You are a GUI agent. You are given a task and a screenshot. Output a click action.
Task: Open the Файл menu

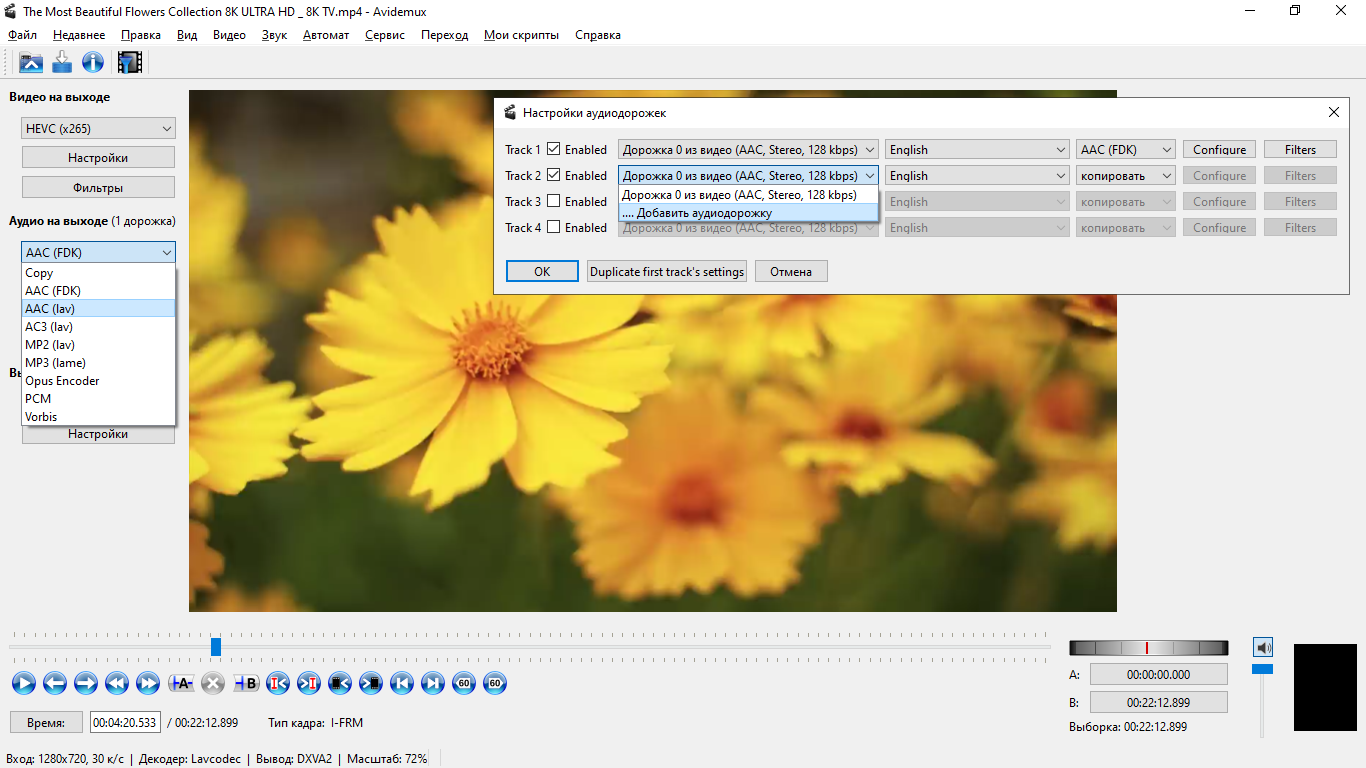22,35
